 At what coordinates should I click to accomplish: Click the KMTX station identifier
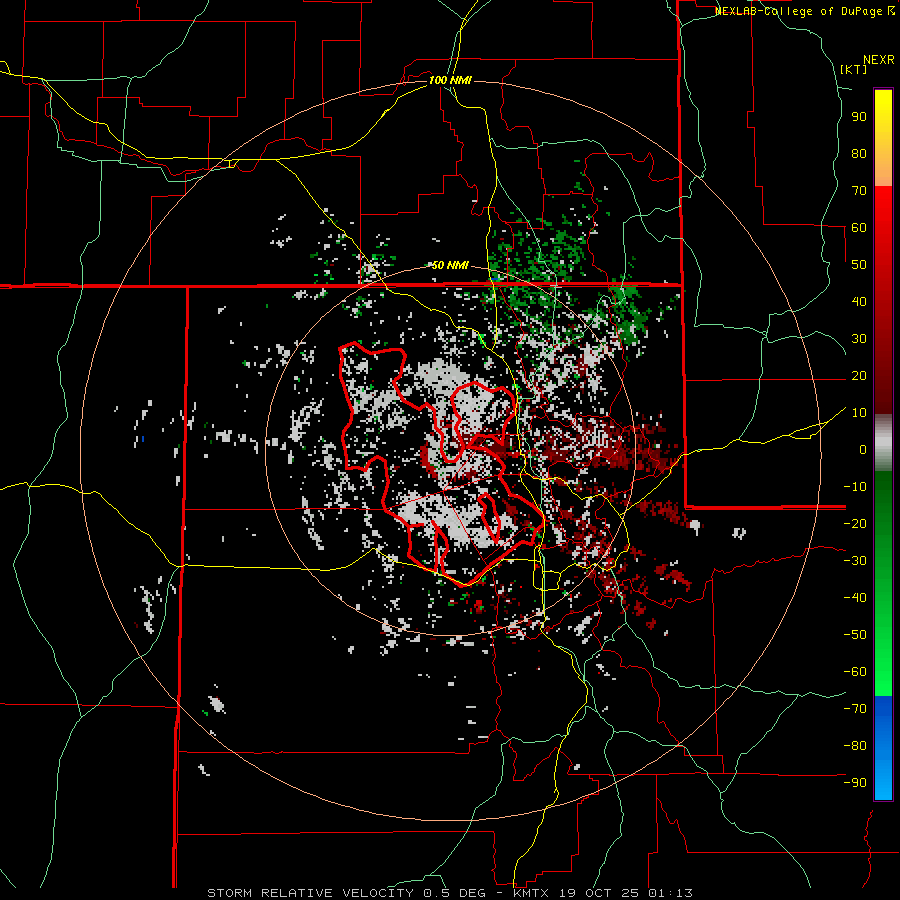click(x=531, y=893)
